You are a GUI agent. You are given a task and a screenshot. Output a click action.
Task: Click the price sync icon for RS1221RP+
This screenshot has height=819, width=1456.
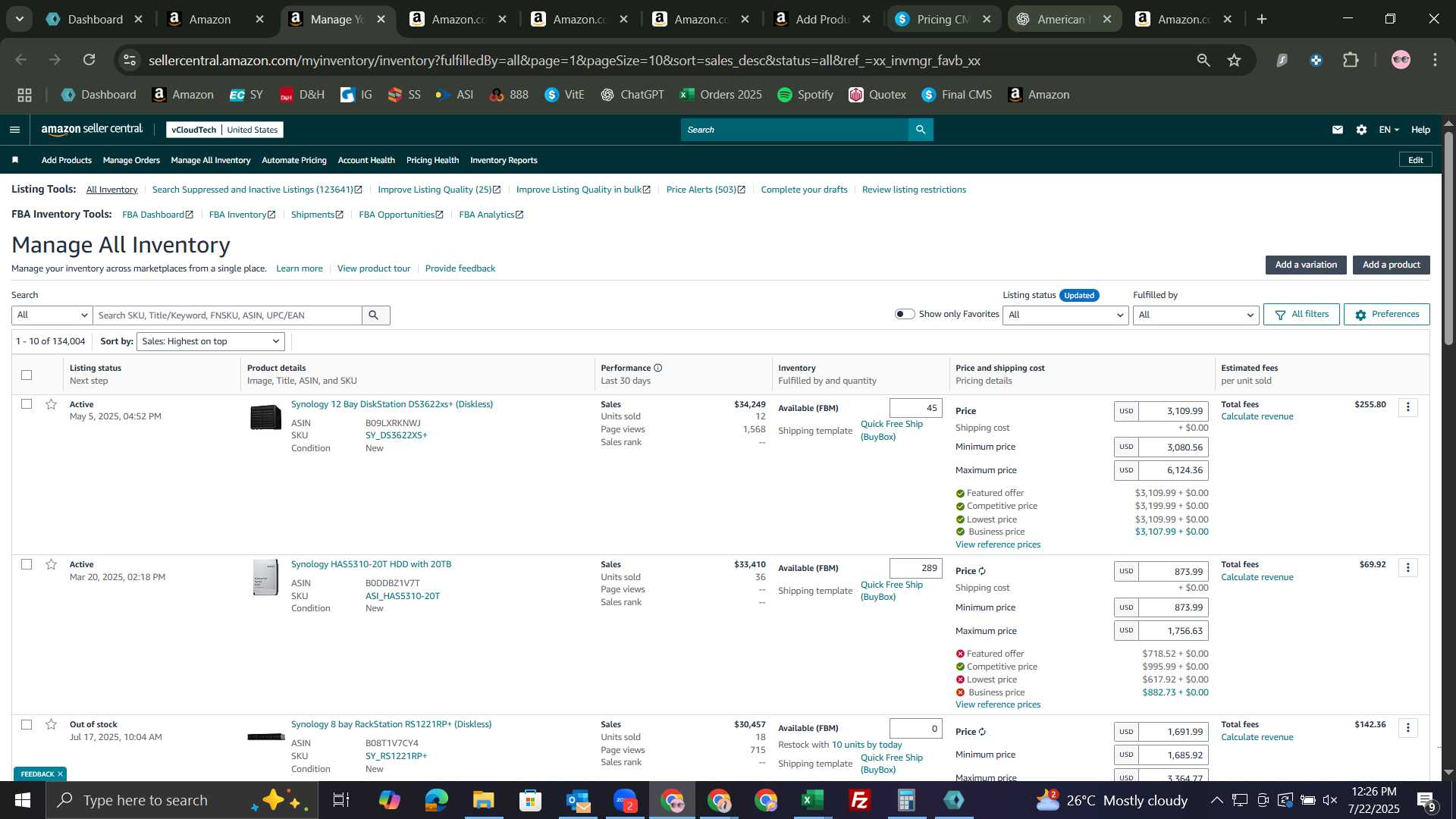click(982, 732)
